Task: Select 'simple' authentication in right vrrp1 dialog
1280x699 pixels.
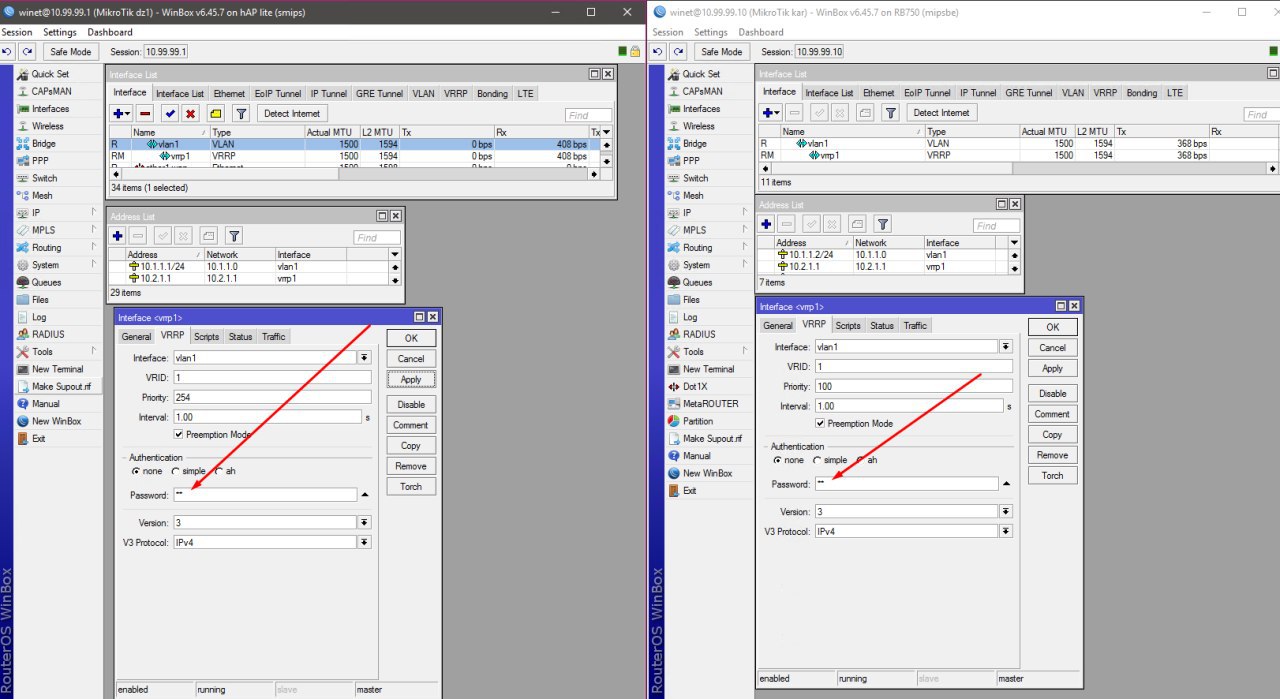Action: pyautogui.click(x=818, y=460)
